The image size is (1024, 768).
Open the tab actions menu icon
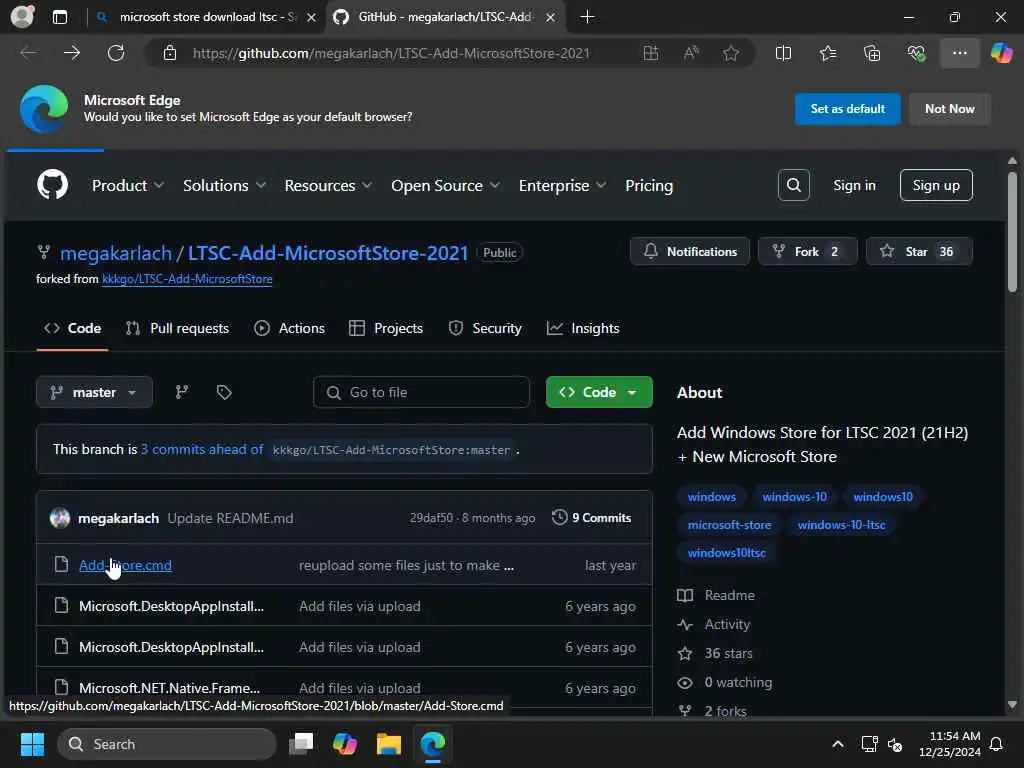(59, 17)
